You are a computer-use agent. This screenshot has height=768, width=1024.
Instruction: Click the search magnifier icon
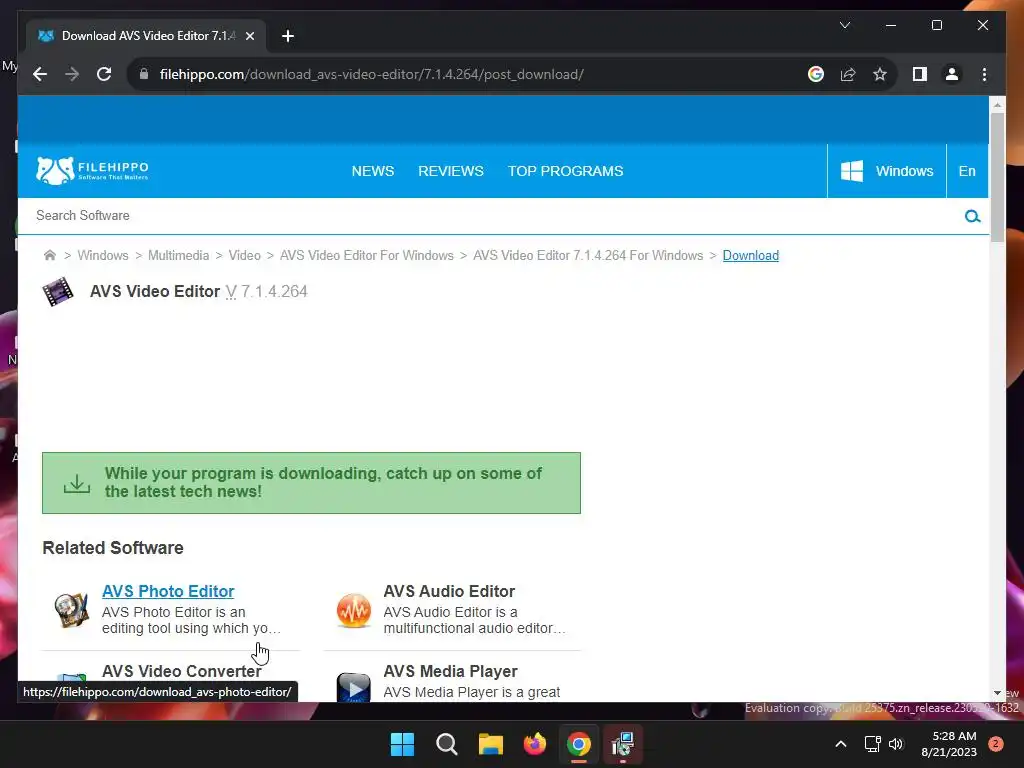[972, 216]
